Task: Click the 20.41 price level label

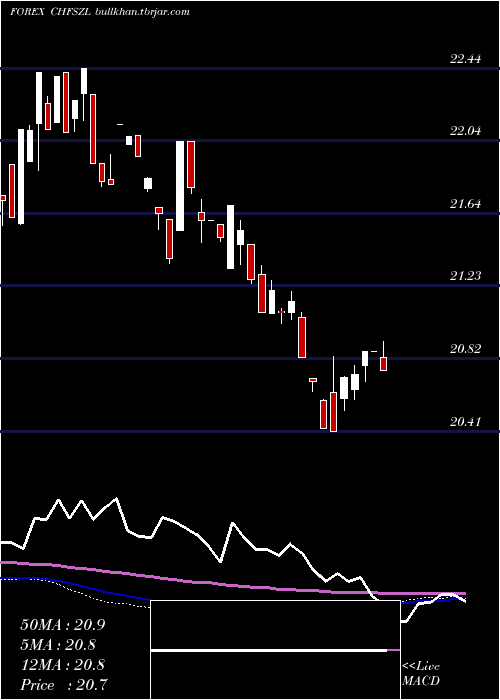Action: [465, 421]
